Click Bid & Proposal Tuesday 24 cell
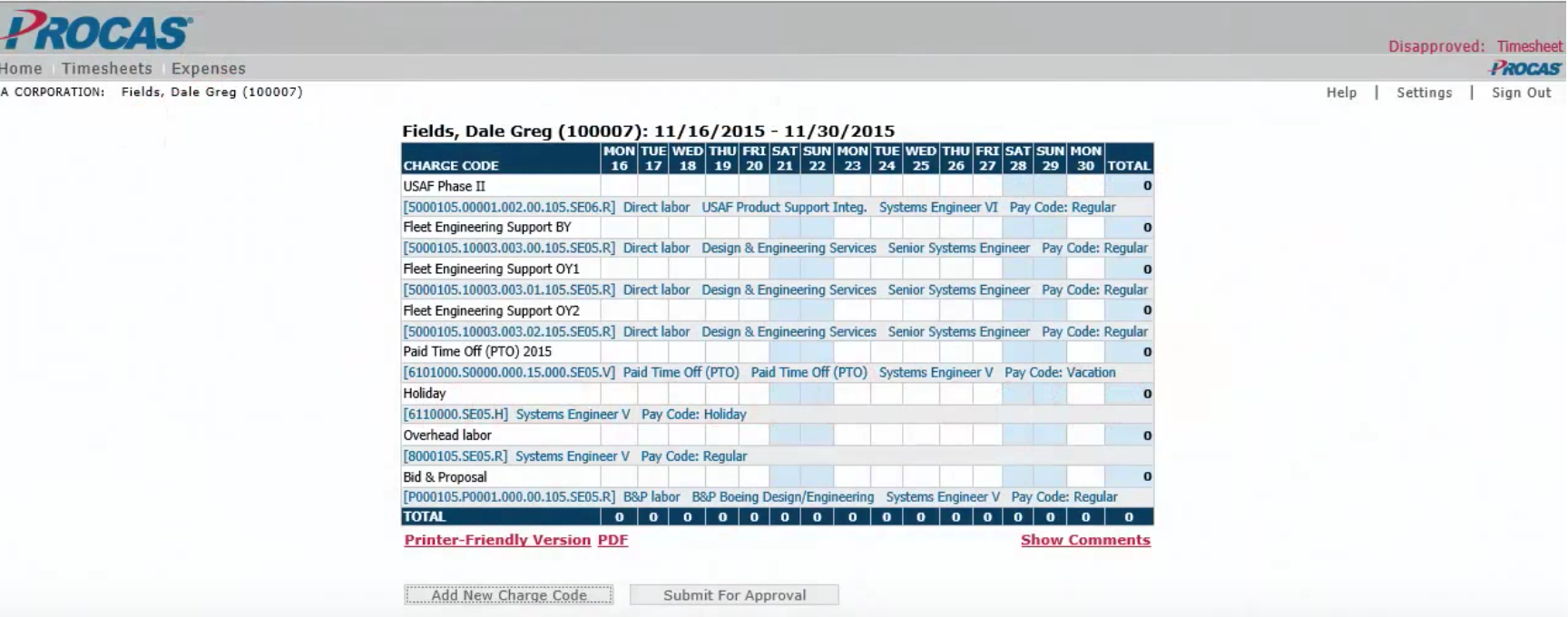1568x617 pixels. pos(887,477)
